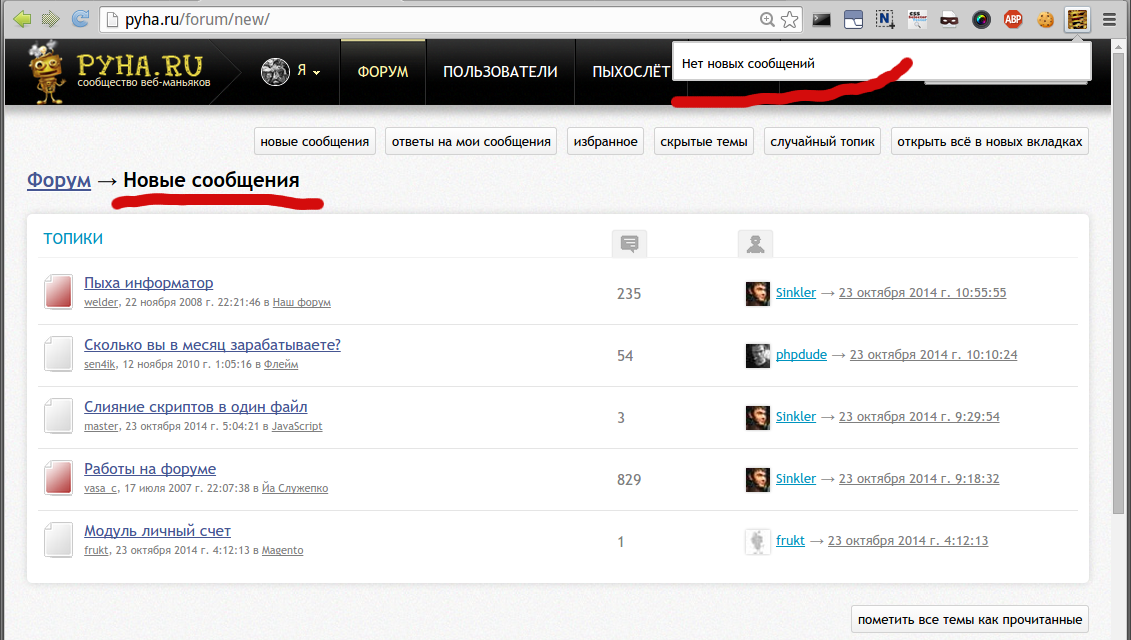Open the color picker lens extension
The width and height of the screenshot is (1131, 640).
981,18
